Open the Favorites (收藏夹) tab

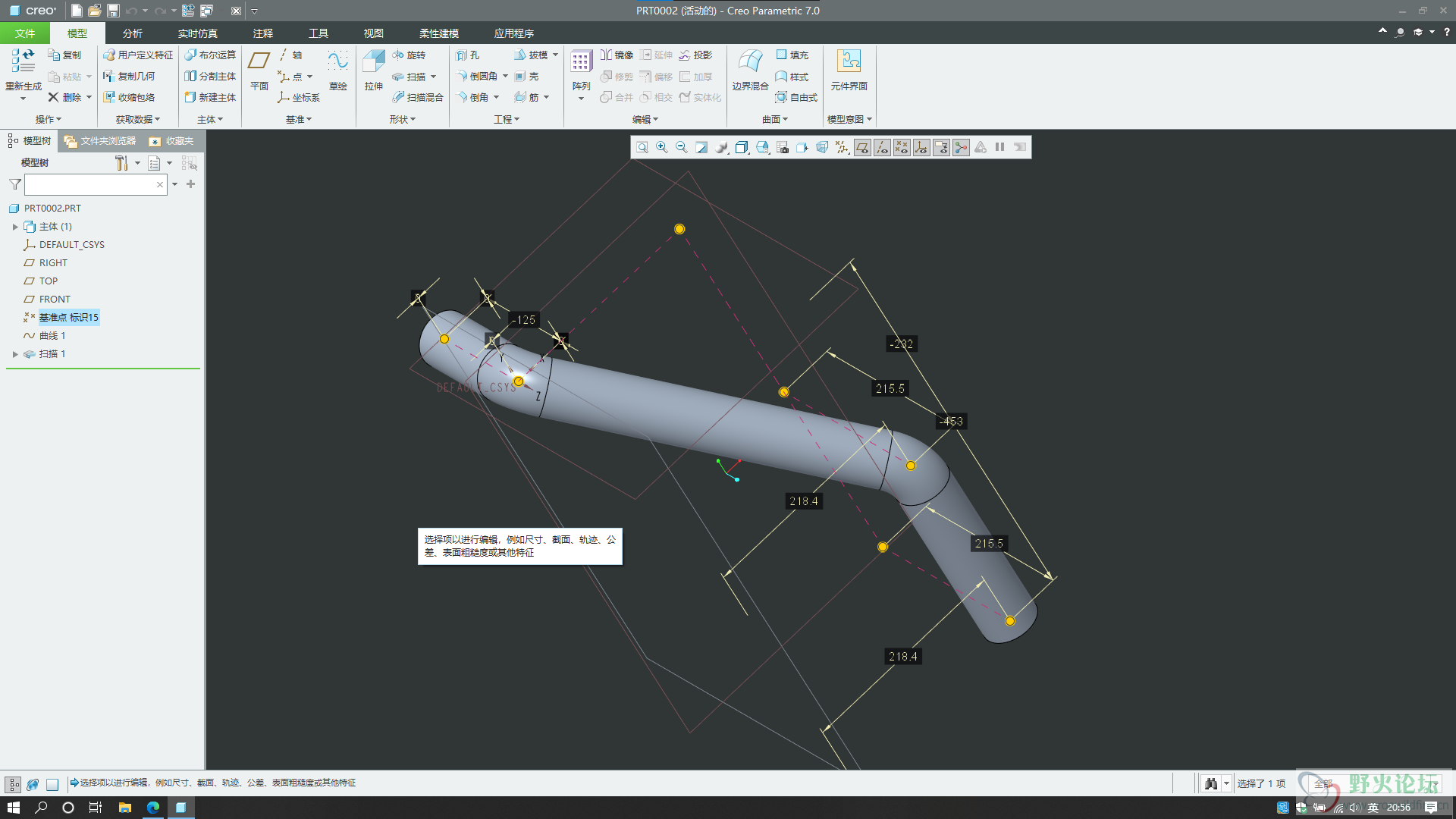172,141
